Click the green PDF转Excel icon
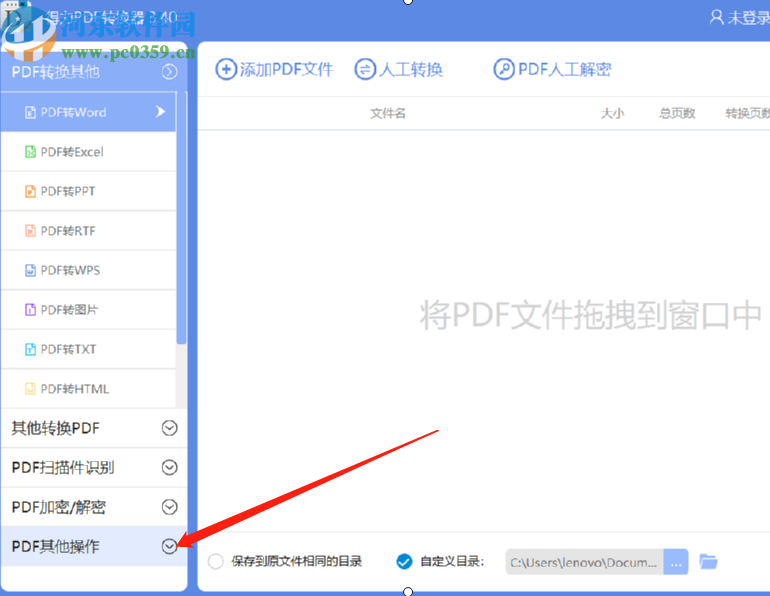770x596 pixels. pyautogui.click(x=30, y=152)
